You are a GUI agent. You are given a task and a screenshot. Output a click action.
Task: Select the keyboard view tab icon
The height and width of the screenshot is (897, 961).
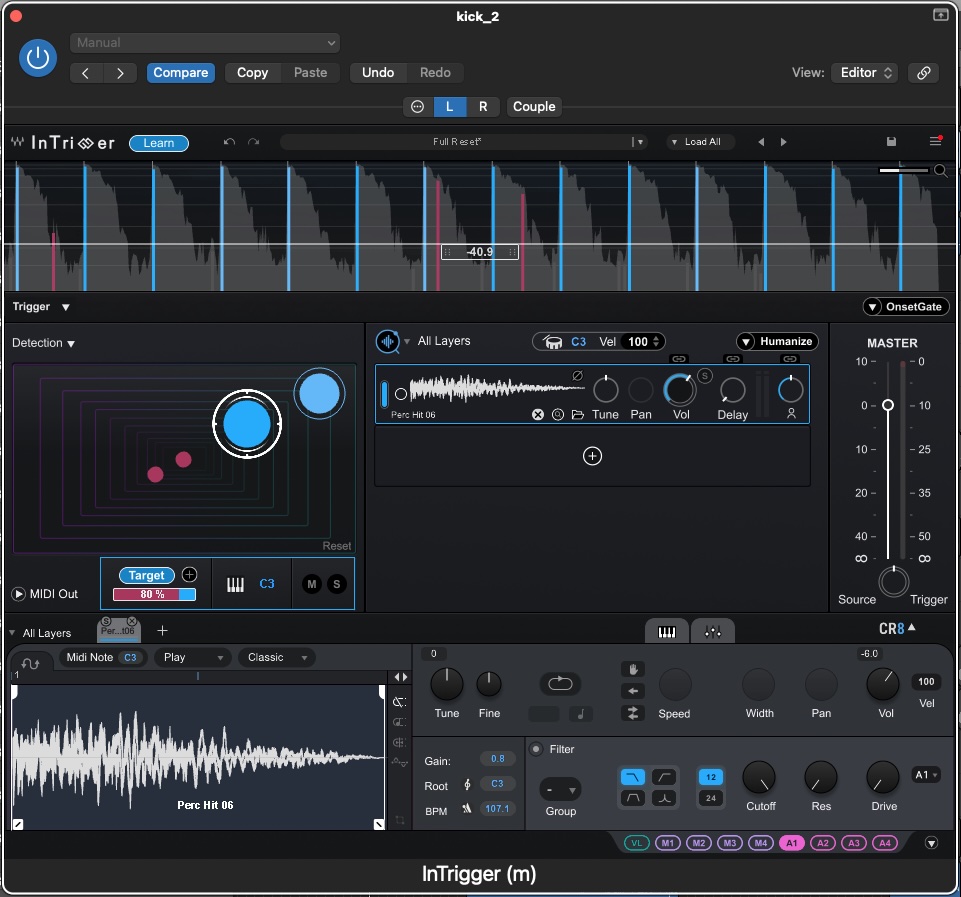[666, 631]
